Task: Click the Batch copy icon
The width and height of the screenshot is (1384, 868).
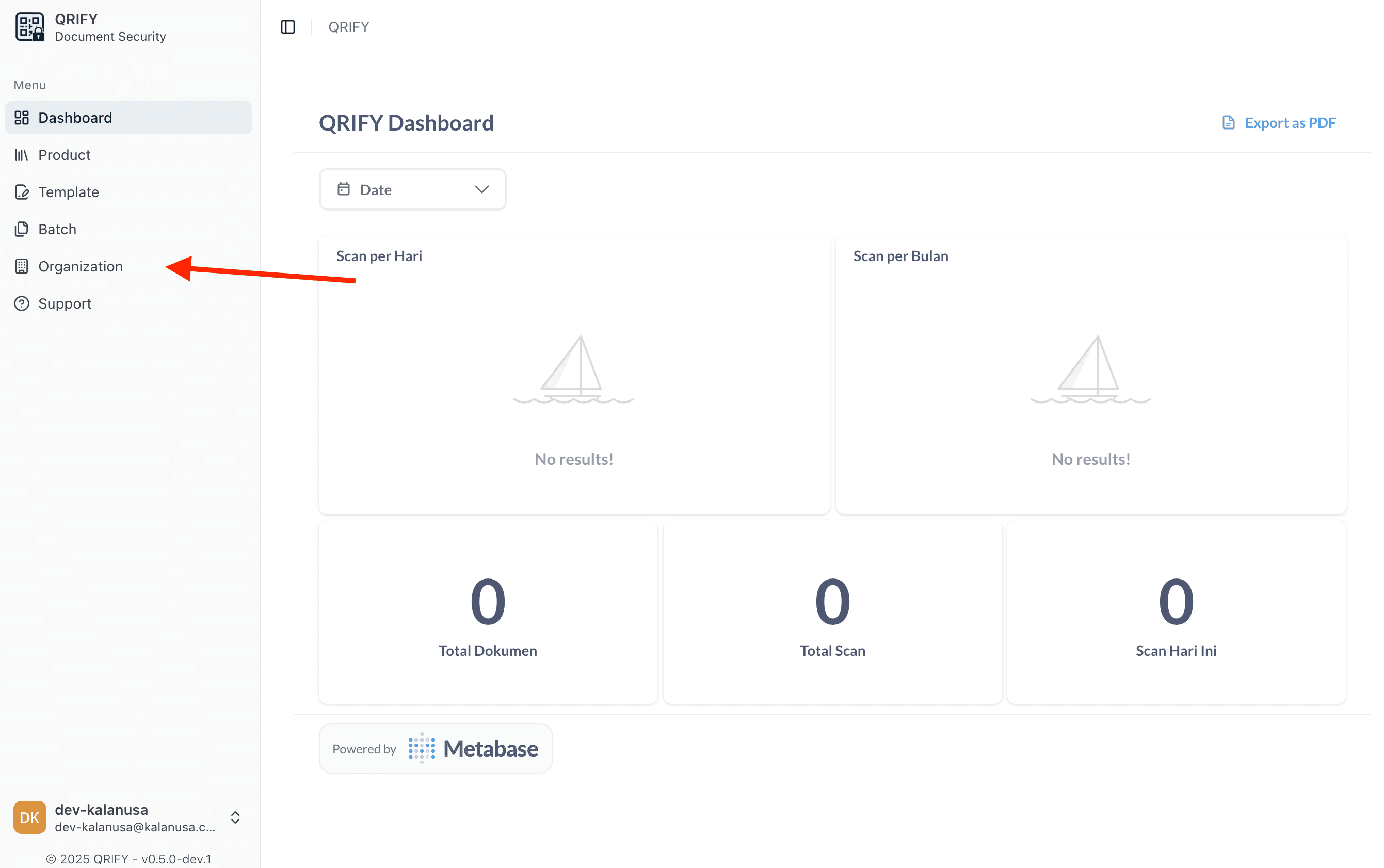Action: tap(22, 229)
